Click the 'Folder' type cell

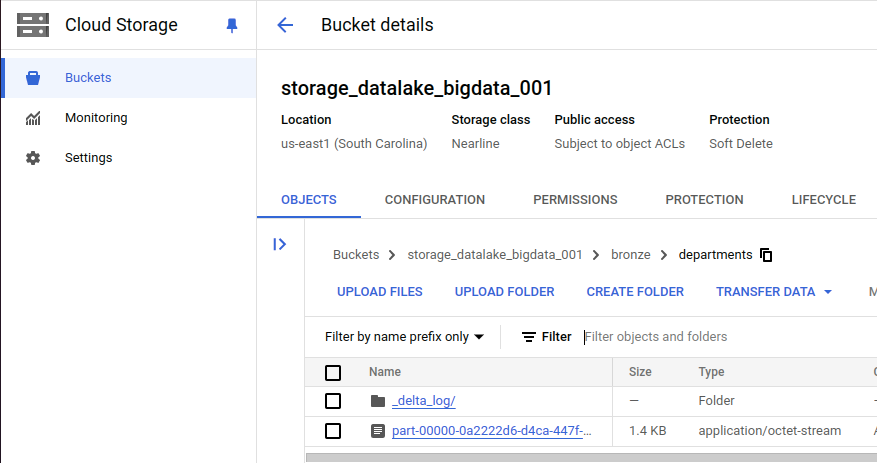716,401
